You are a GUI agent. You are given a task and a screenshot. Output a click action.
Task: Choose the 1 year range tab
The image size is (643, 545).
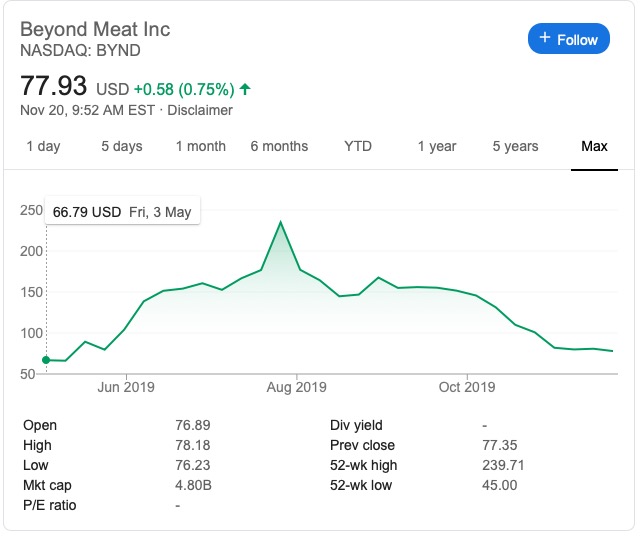pos(437,146)
